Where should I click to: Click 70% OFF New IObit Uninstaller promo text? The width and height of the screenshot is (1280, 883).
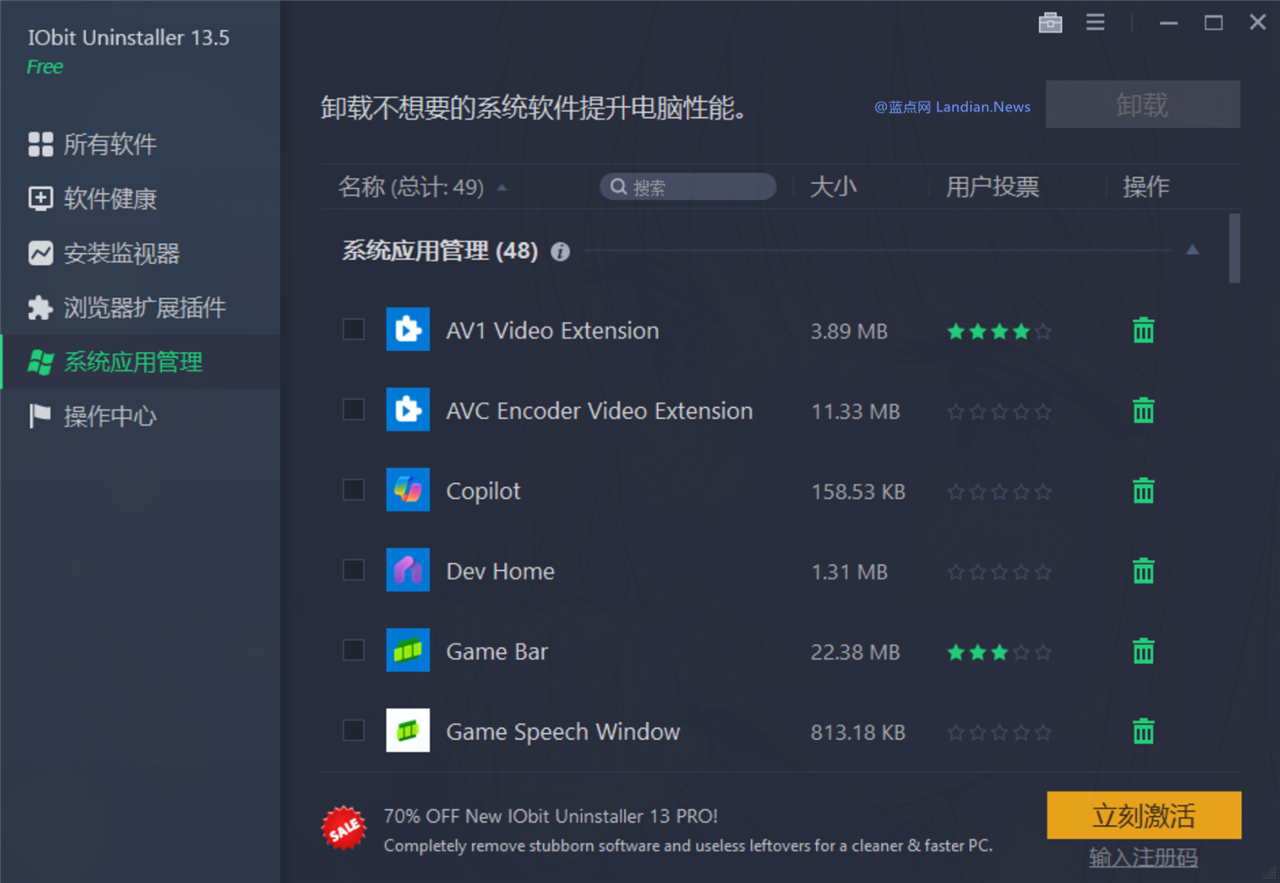click(x=551, y=816)
